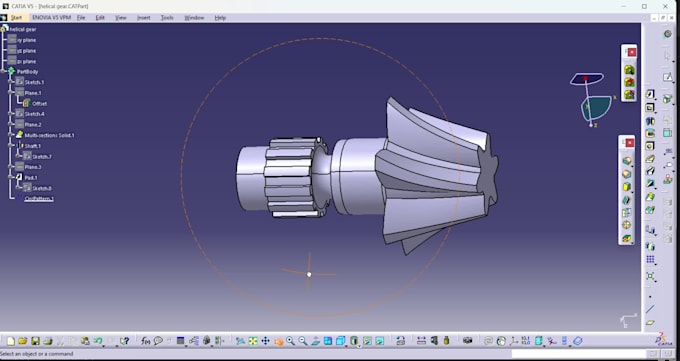Select the Groove tool in right toolbar
The width and height of the screenshot is (680, 361).
click(x=650, y=133)
